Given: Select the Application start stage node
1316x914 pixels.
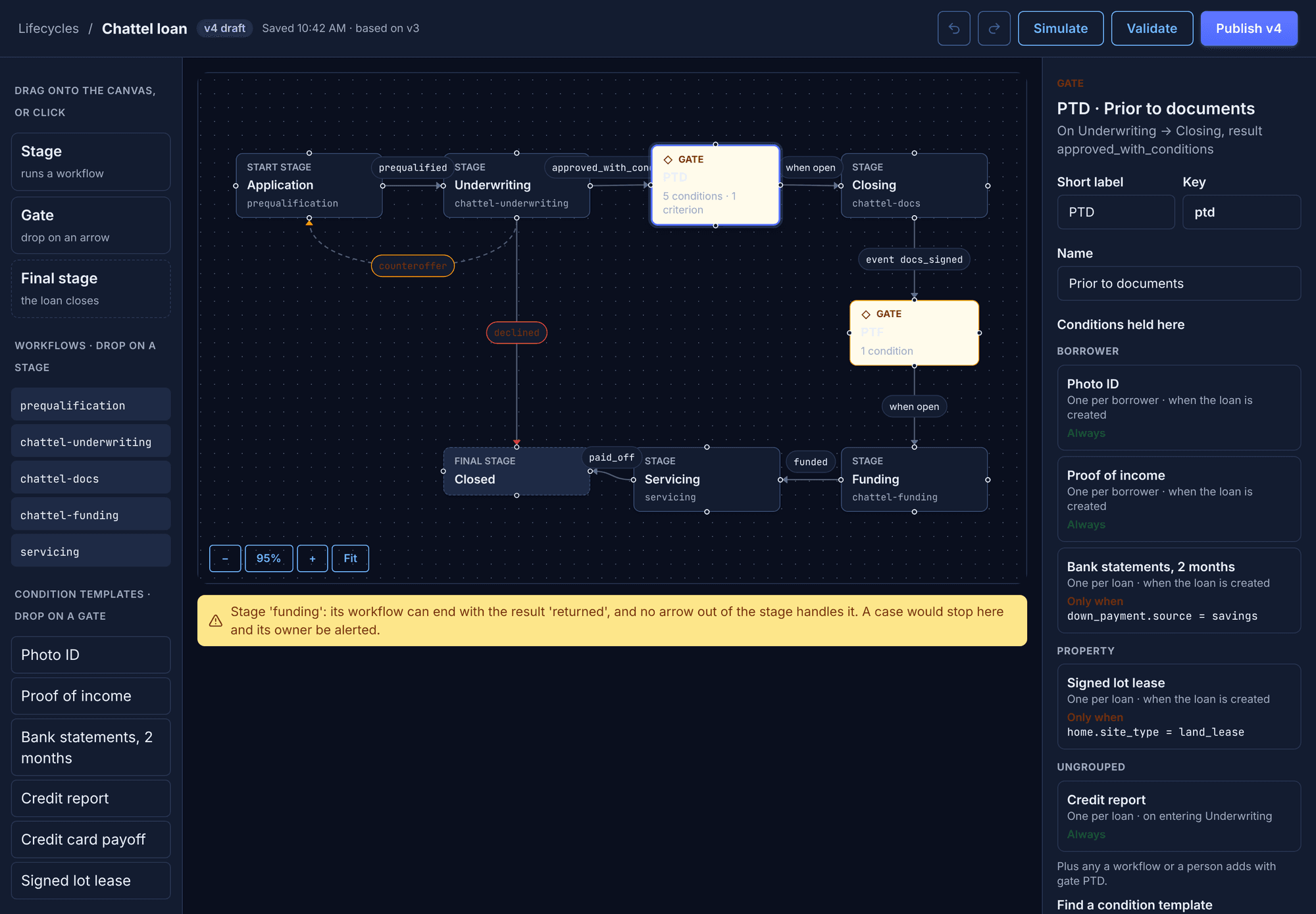Looking at the screenshot, I should (x=309, y=185).
